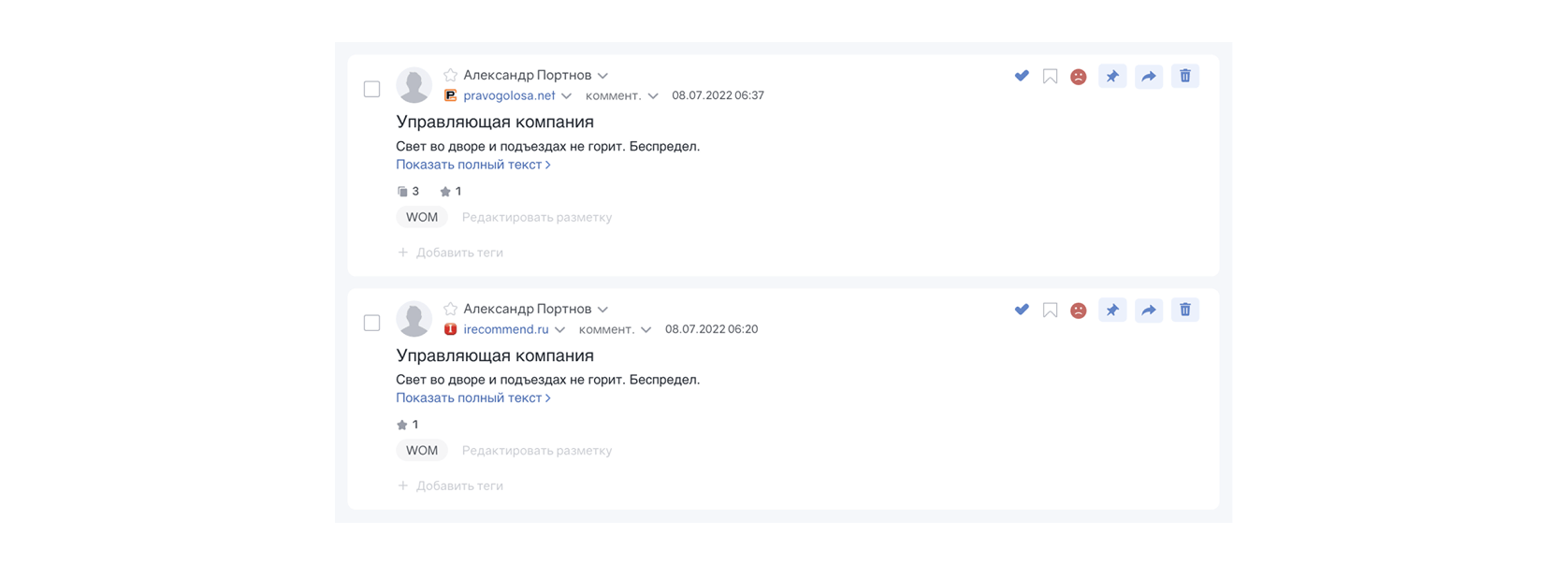Click the WOM tag on the pravogolosa.net post

click(x=422, y=217)
